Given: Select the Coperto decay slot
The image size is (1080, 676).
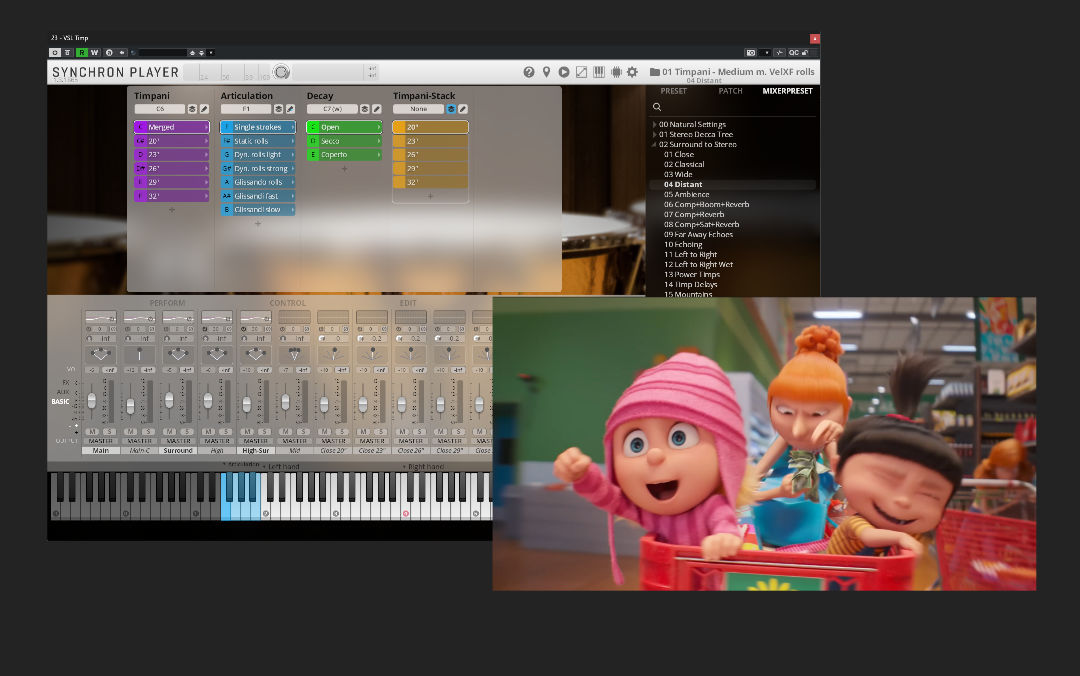Looking at the screenshot, I should click(344, 154).
